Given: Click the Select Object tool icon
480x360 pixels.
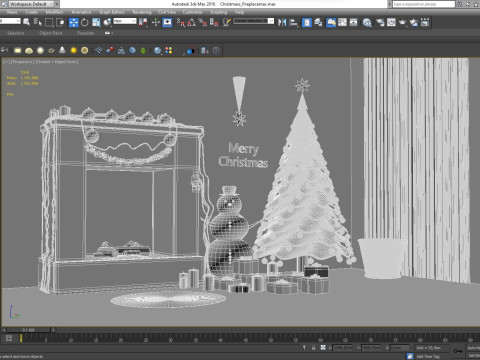Looking at the screenshot, I should (x=27, y=22).
